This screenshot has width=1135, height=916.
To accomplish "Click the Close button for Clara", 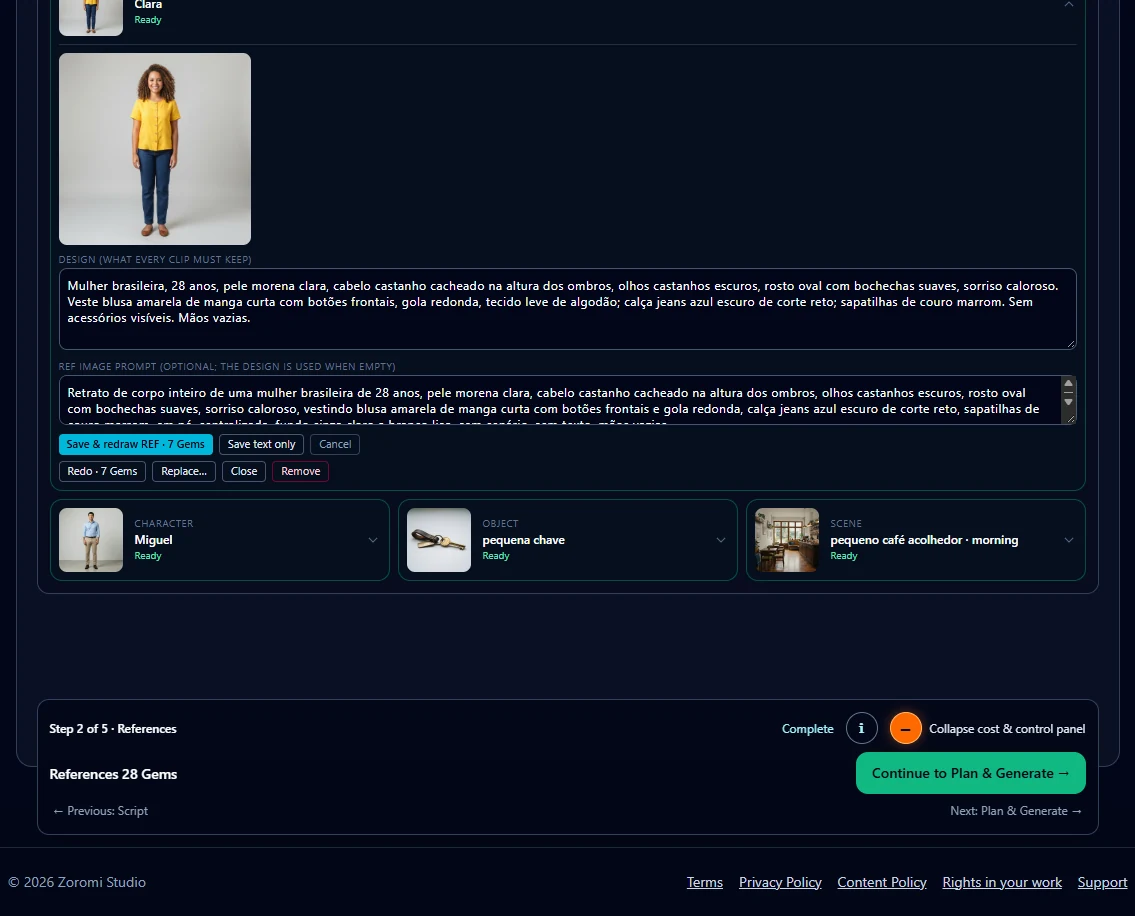I will click(244, 471).
